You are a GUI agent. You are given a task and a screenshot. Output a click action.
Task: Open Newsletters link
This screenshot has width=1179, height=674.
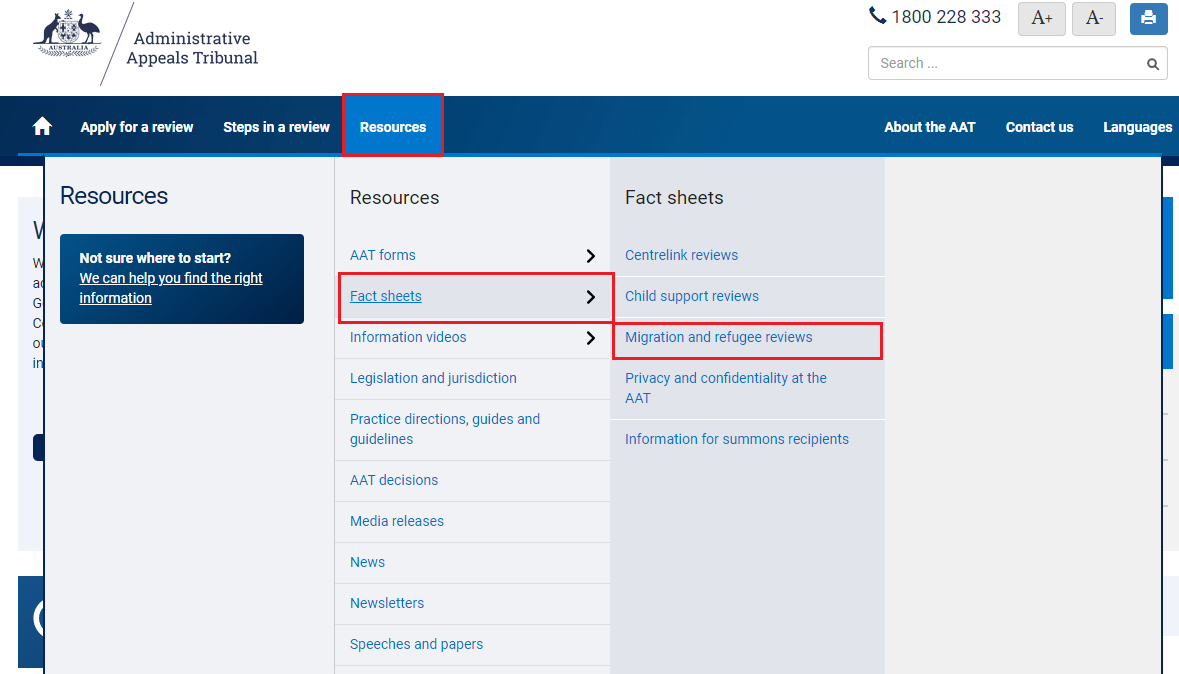387,603
